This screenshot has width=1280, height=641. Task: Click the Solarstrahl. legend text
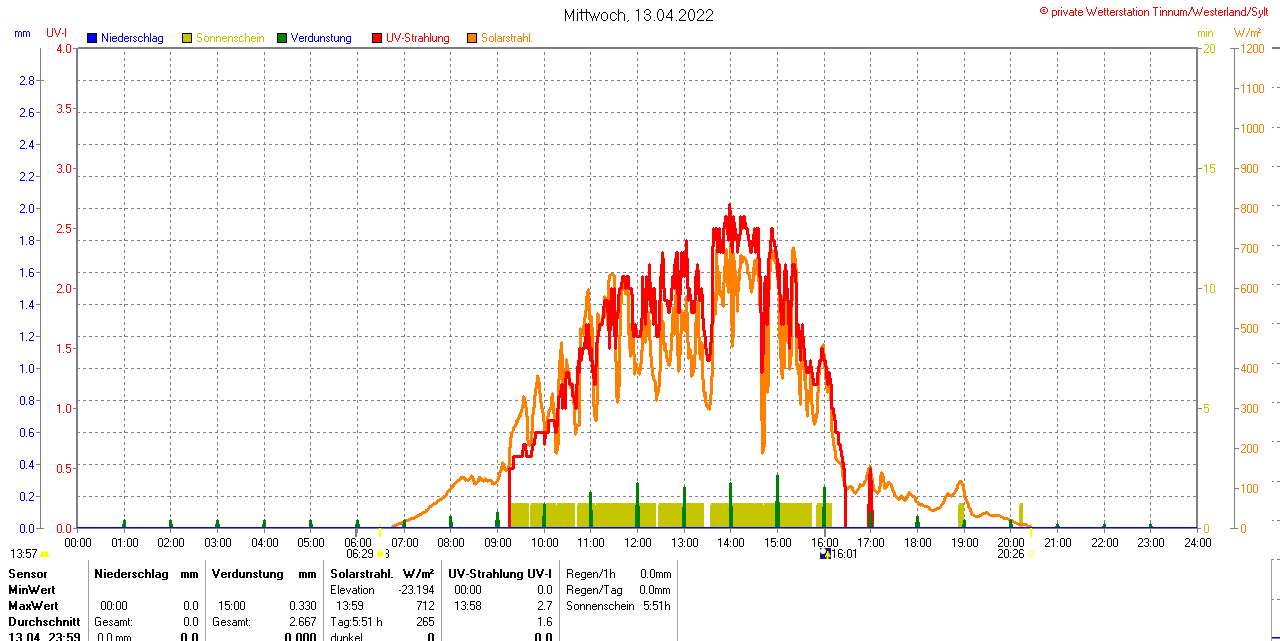pos(506,38)
